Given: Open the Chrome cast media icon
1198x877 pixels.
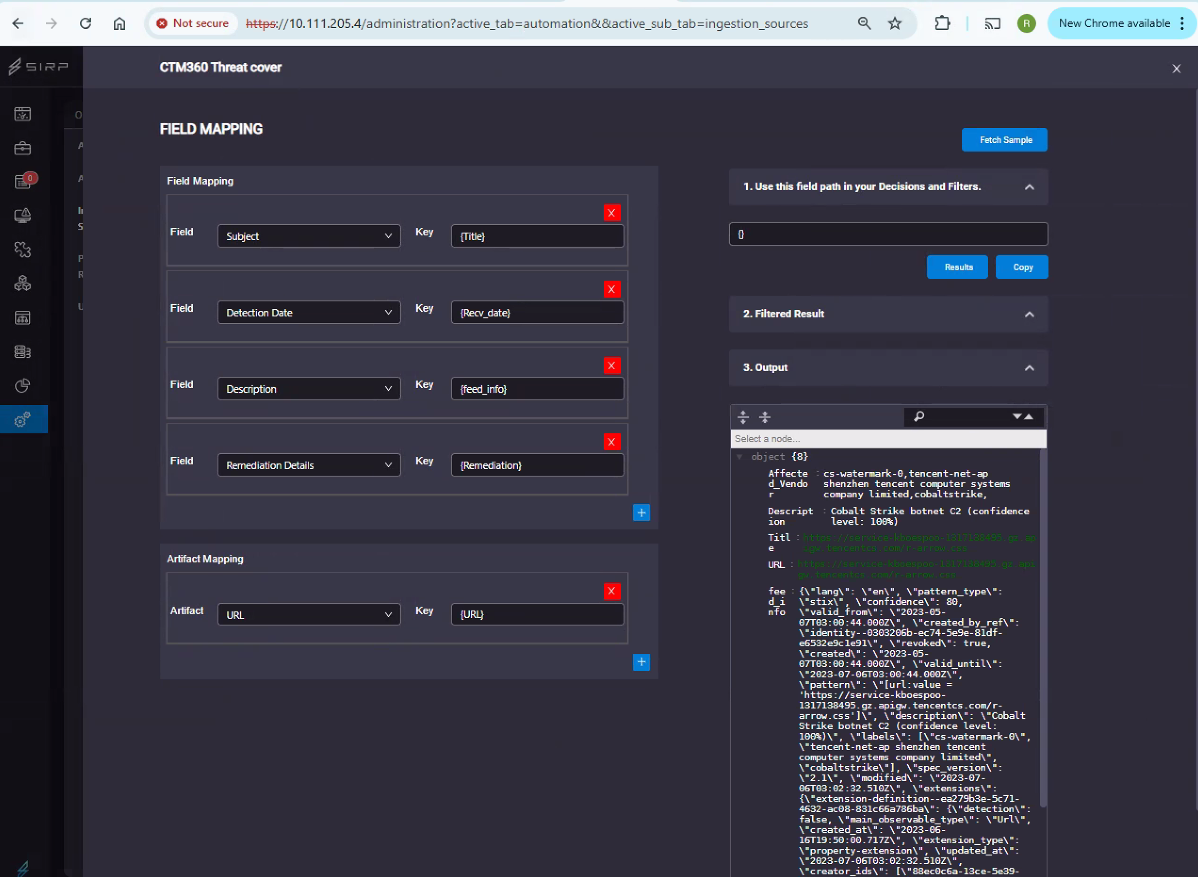Looking at the screenshot, I should [992, 24].
